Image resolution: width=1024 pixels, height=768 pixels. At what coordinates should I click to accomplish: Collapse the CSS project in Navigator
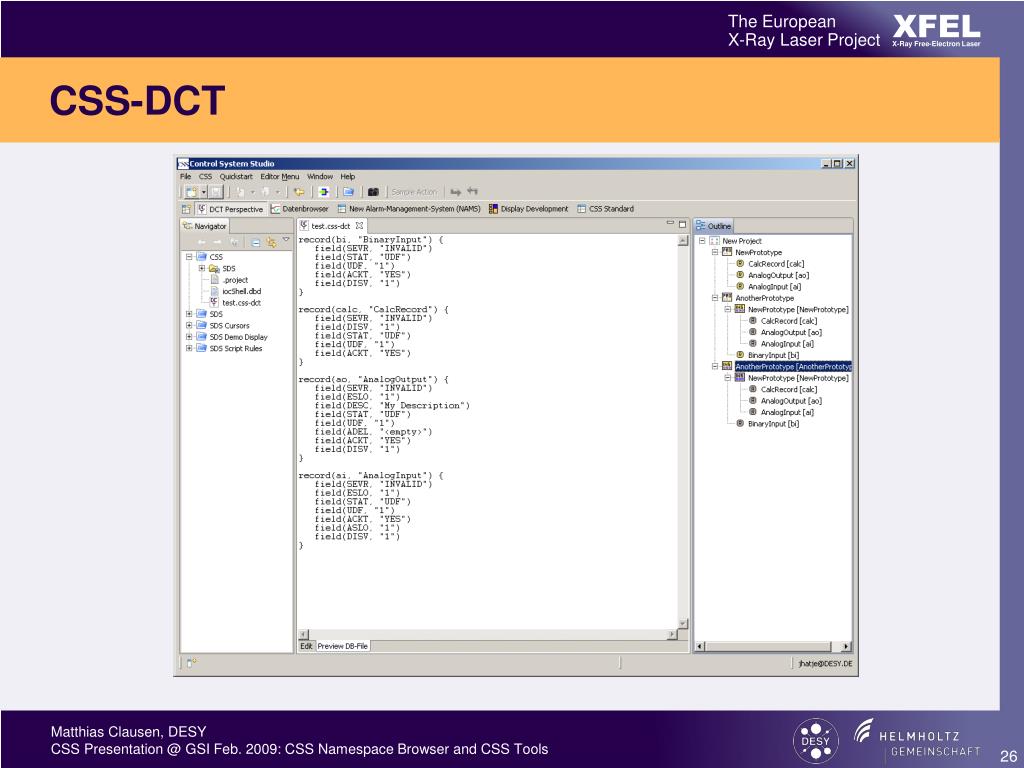(x=189, y=257)
